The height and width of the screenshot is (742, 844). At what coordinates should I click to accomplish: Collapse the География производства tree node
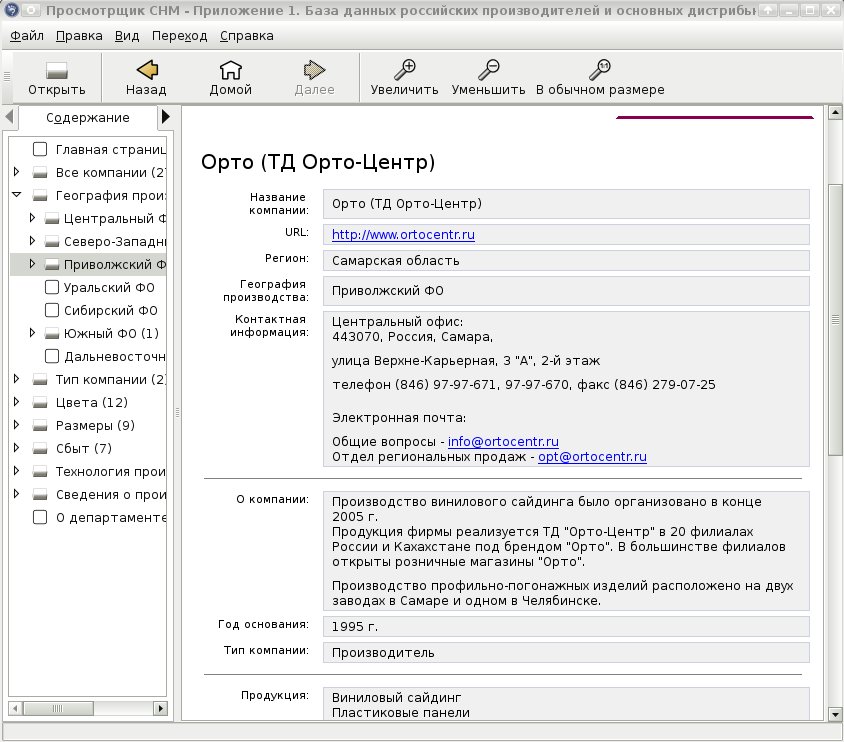pos(17,195)
